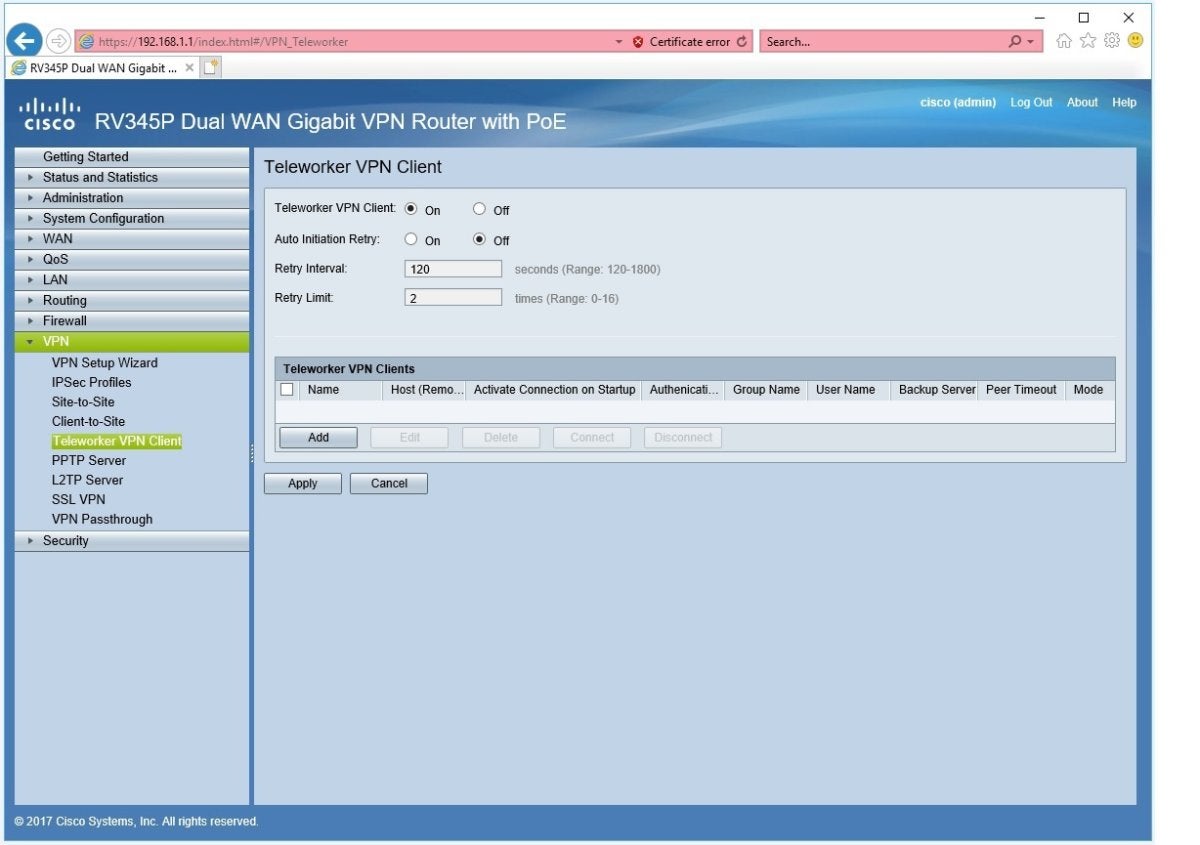Open L2TP Server page
This screenshot has height=845, width=1200.
(87, 480)
